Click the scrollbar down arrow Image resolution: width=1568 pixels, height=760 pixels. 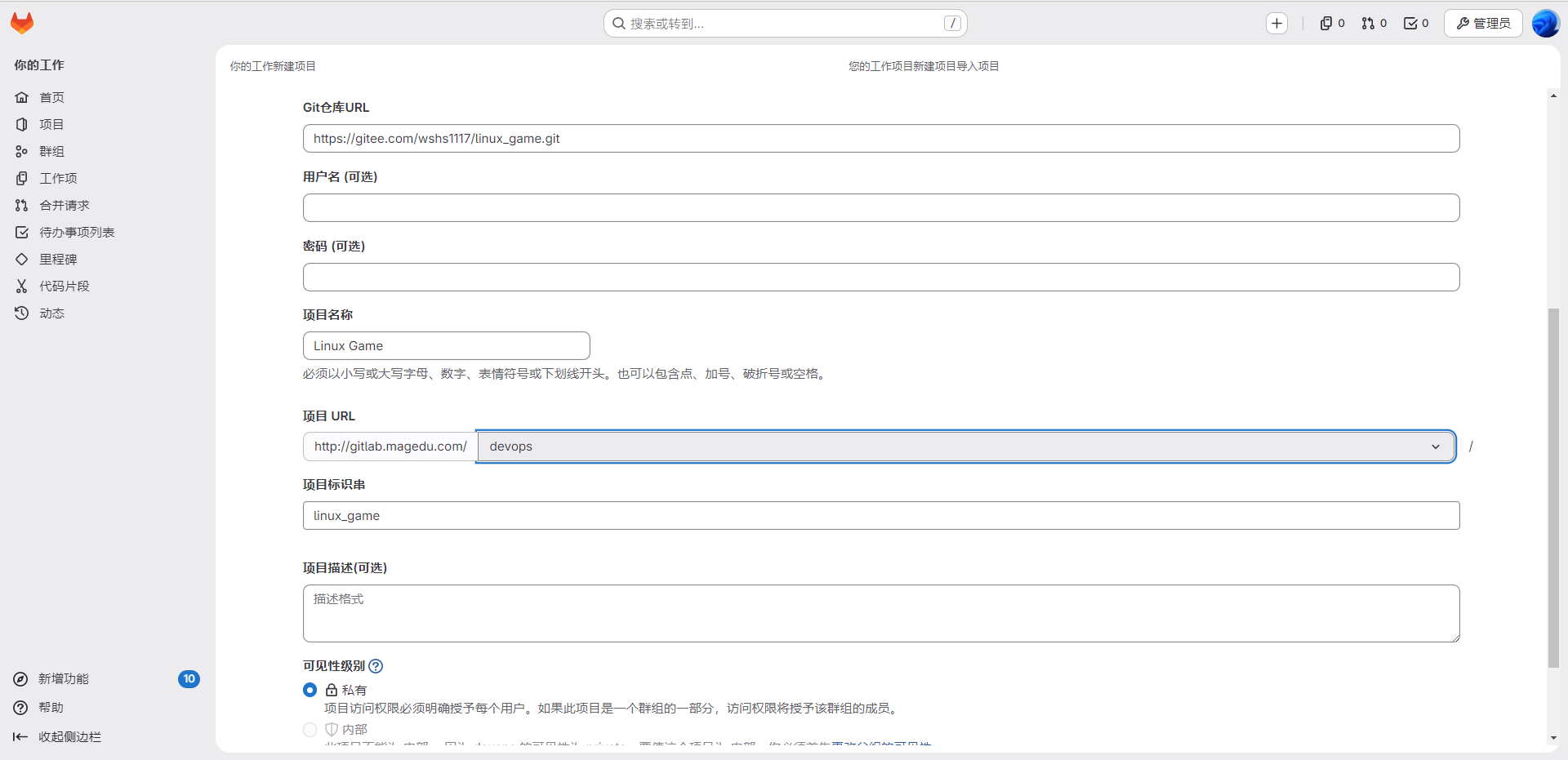(x=1553, y=738)
